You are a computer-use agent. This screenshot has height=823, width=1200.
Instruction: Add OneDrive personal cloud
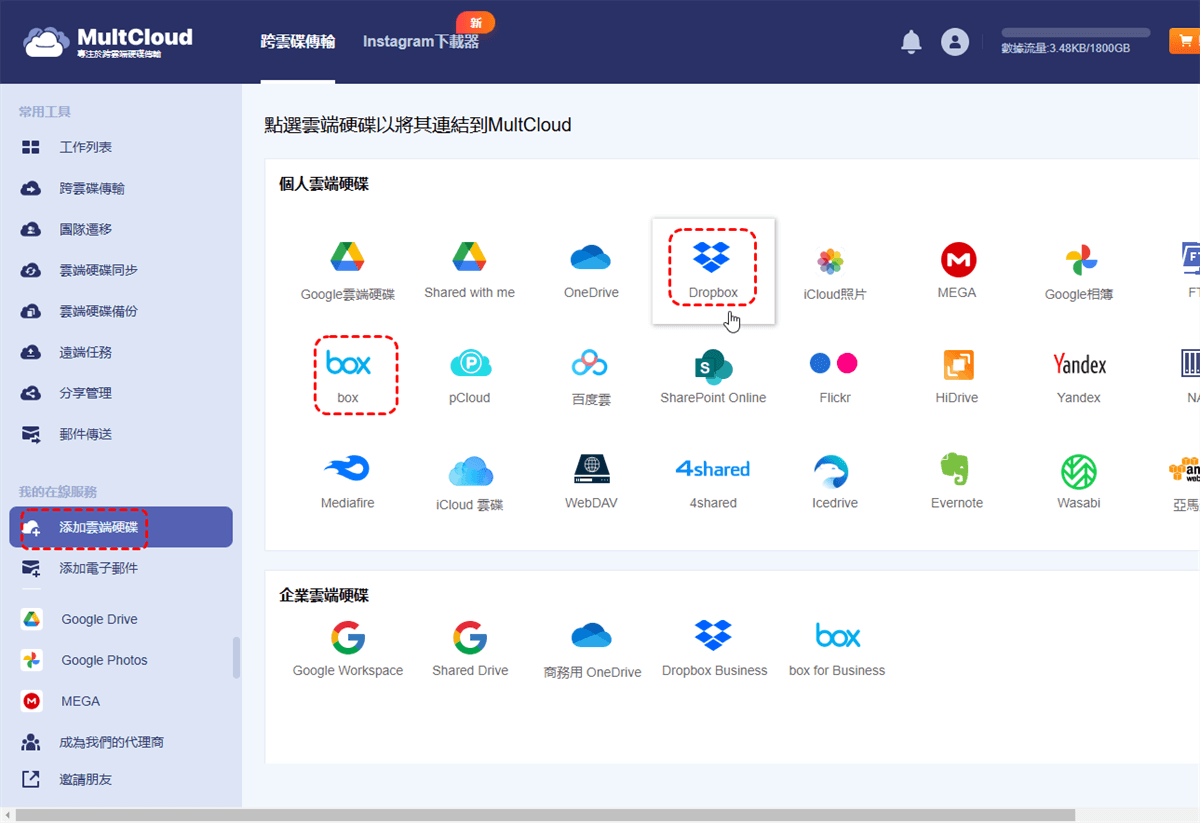[591, 271]
